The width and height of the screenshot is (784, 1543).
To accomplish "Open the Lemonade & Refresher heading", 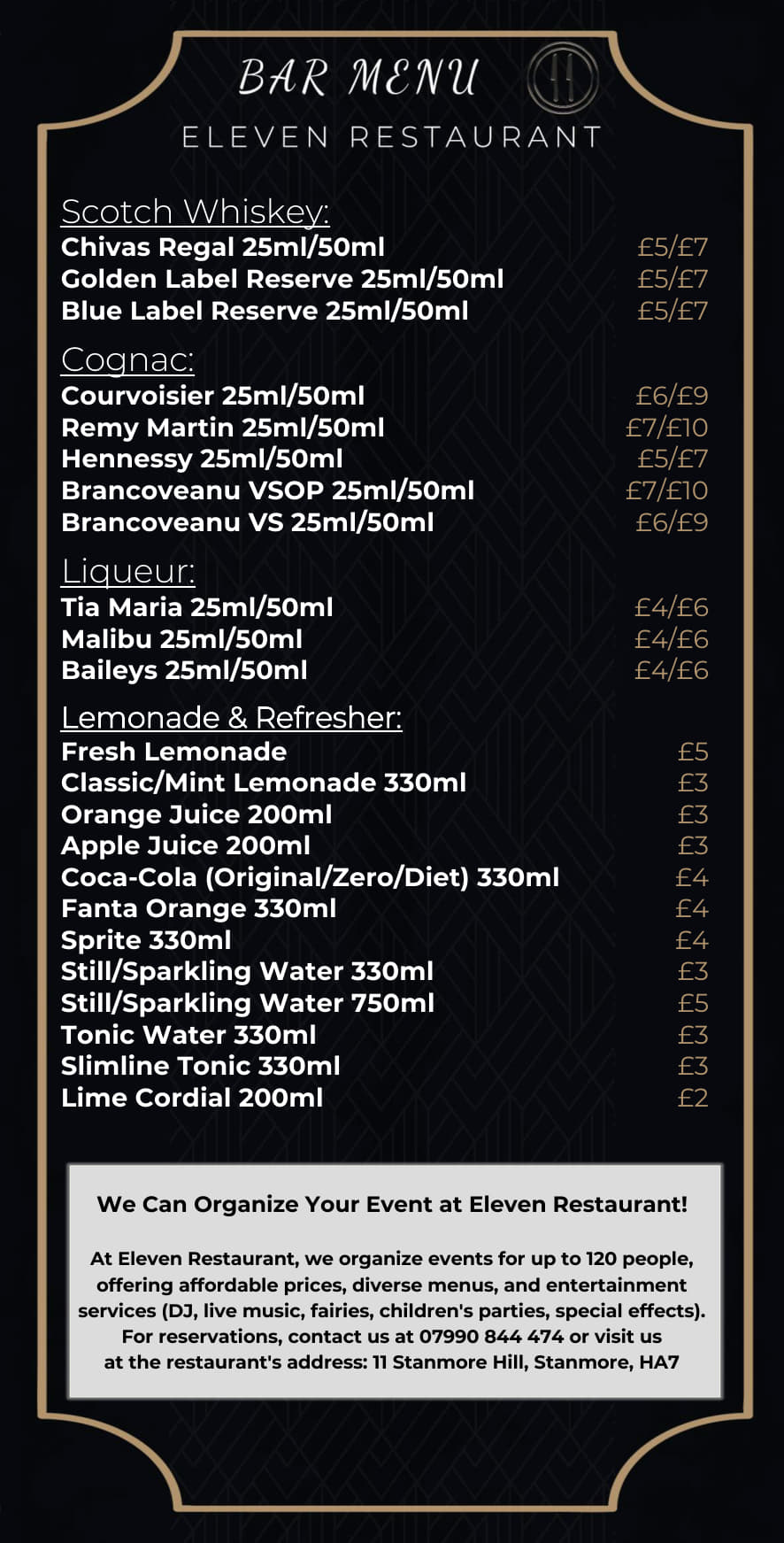I will tap(231, 717).
